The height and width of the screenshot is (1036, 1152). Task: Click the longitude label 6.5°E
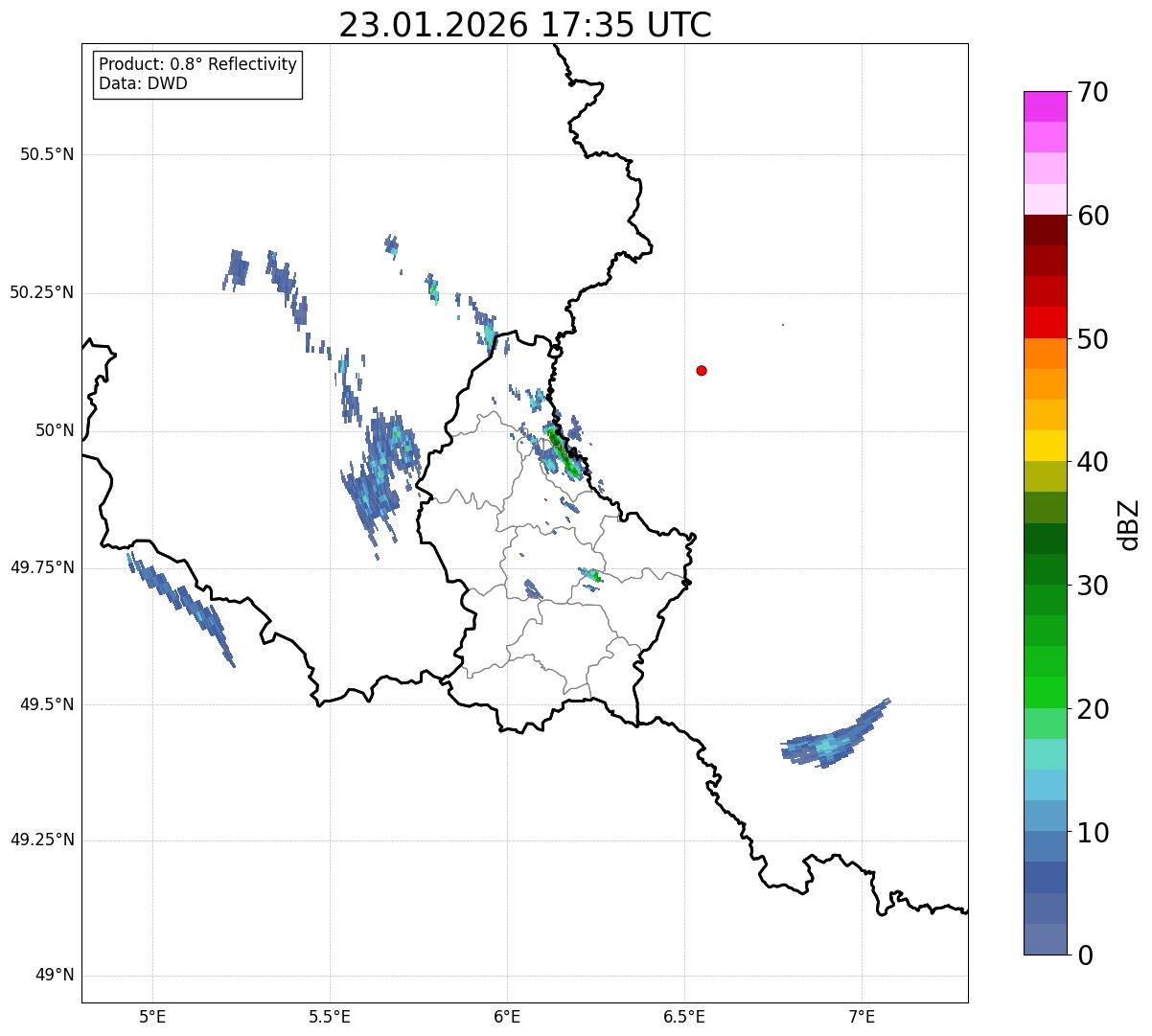point(684,1017)
